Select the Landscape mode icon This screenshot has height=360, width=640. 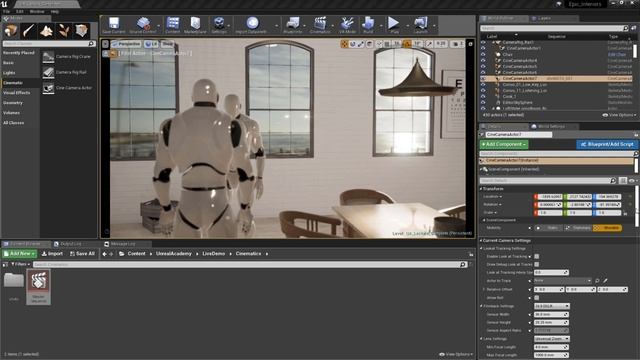click(x=46, y=31)
